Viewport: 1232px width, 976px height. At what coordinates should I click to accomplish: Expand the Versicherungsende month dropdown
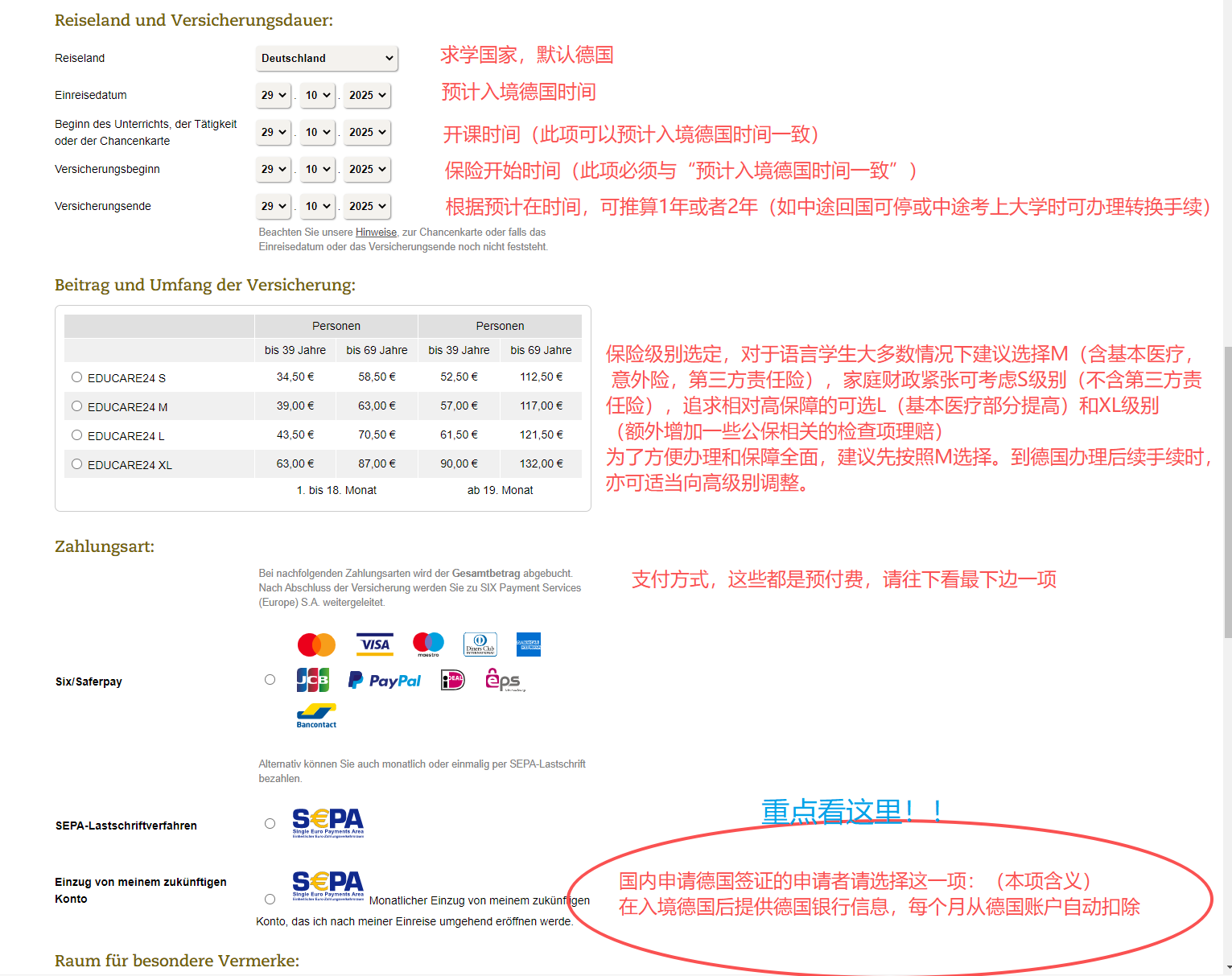click(x=317, y=206)
